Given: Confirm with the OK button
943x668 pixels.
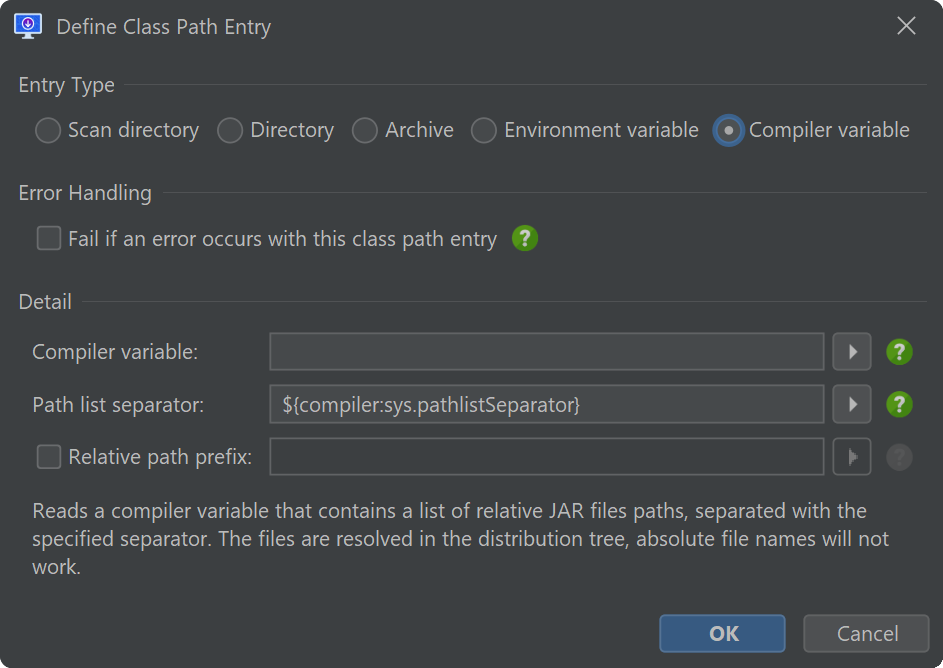Looking at the screenshot, I should pyautogui.click(x=722, y=633).
